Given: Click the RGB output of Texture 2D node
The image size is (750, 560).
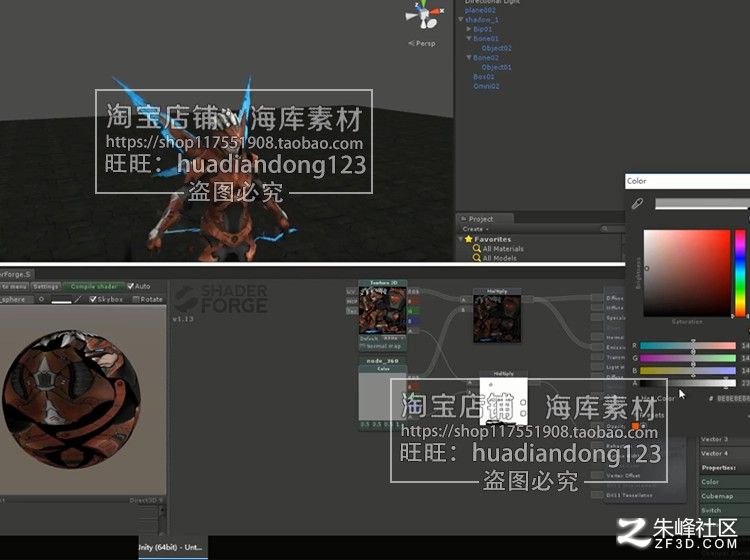Looking at the screenshot, I should 414,291.
